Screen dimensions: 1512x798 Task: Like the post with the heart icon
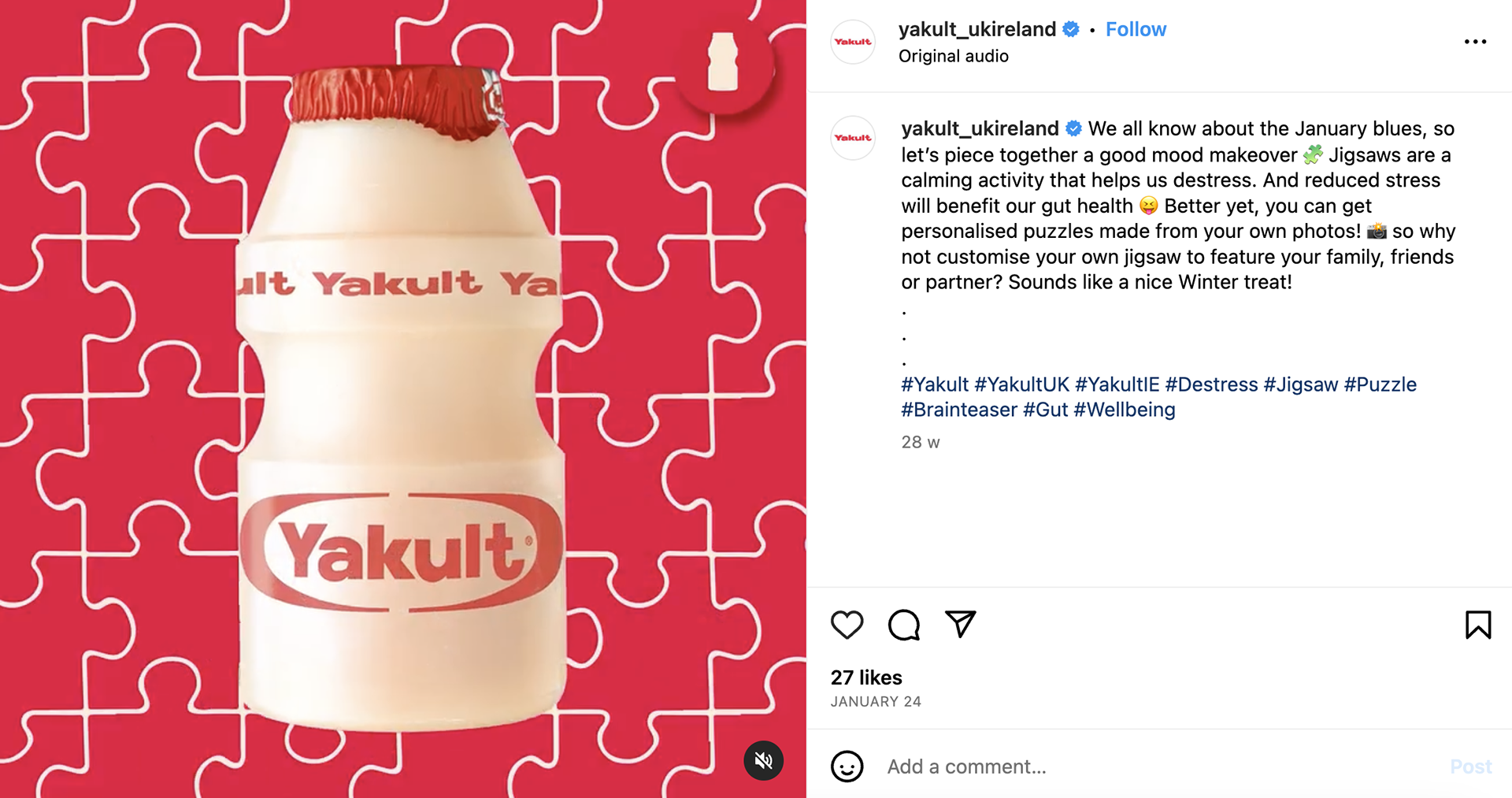pos(847,625)
